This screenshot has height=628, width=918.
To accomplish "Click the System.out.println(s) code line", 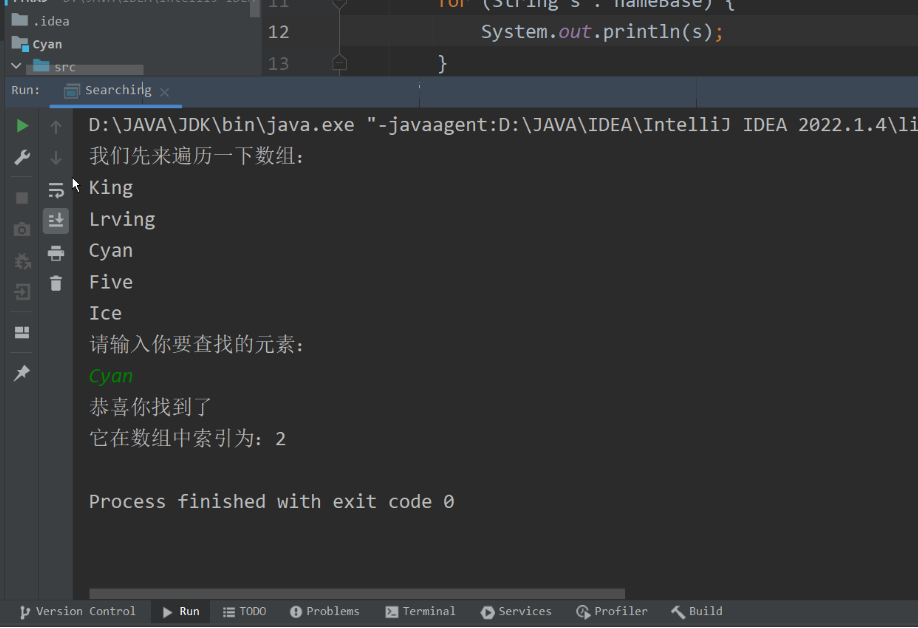I will (x=602, y=32).
